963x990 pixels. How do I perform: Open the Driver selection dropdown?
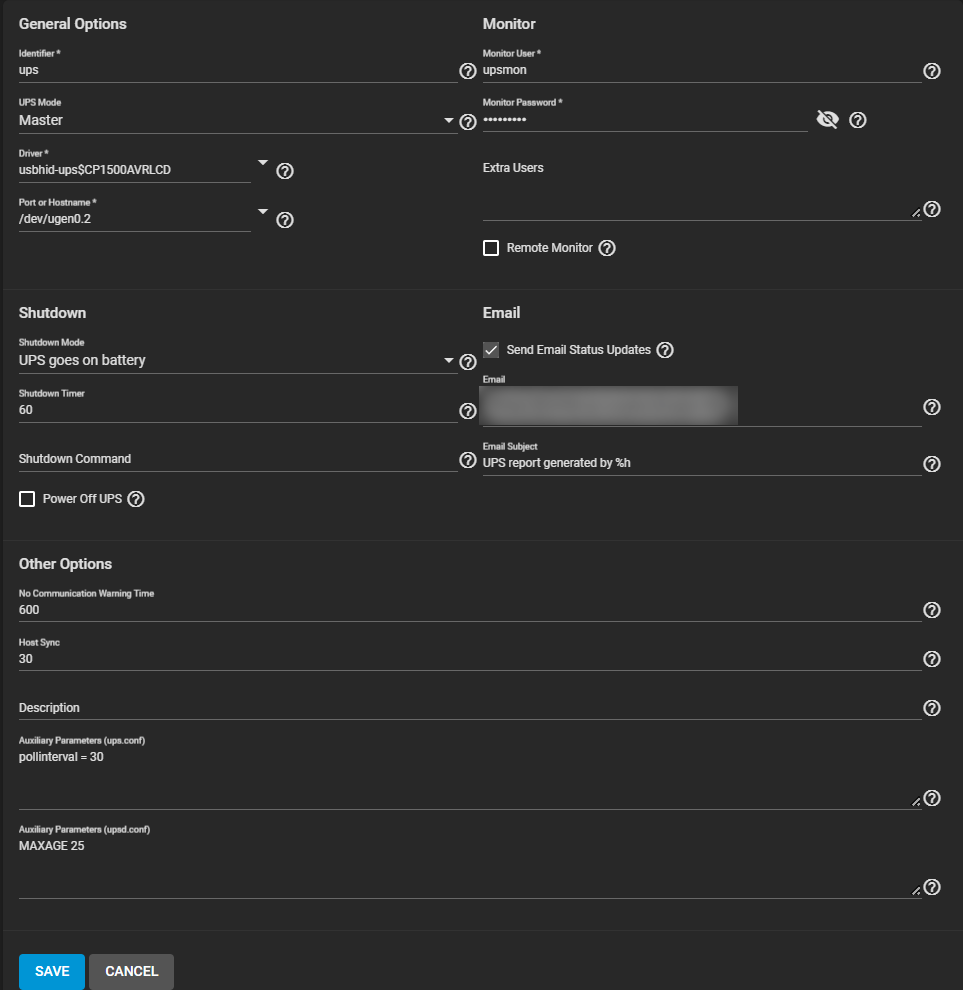263,162
